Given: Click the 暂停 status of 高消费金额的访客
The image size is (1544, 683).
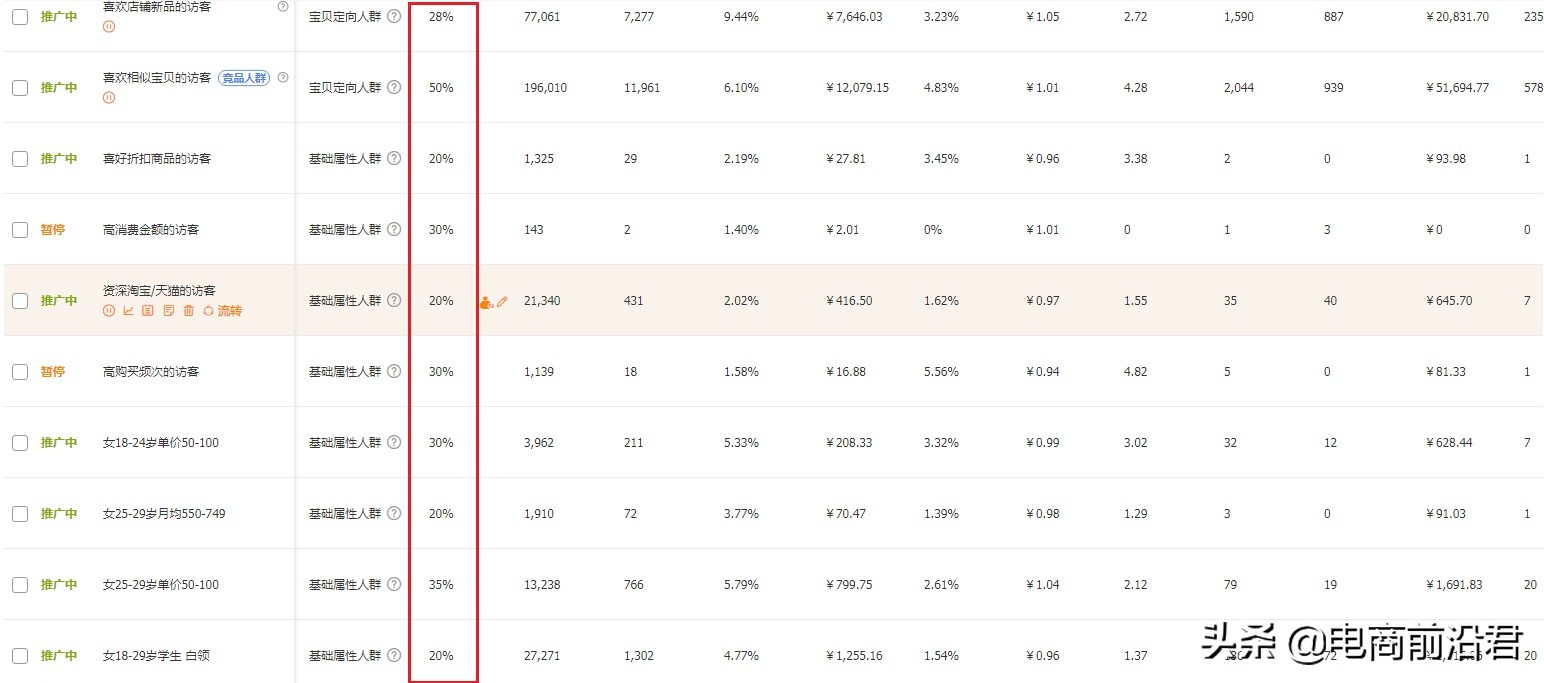Looking at the screenshot, I should coord(53,230).
